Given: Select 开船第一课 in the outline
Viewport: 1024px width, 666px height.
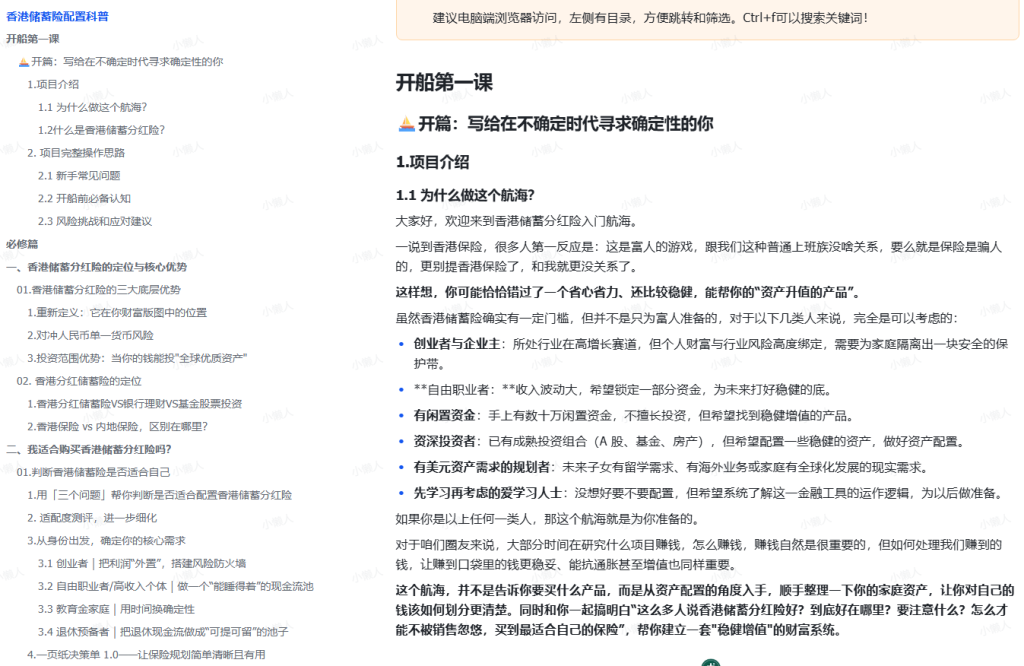Looking at the screenshot, I should pyautogui.click(x=33, y=39).
